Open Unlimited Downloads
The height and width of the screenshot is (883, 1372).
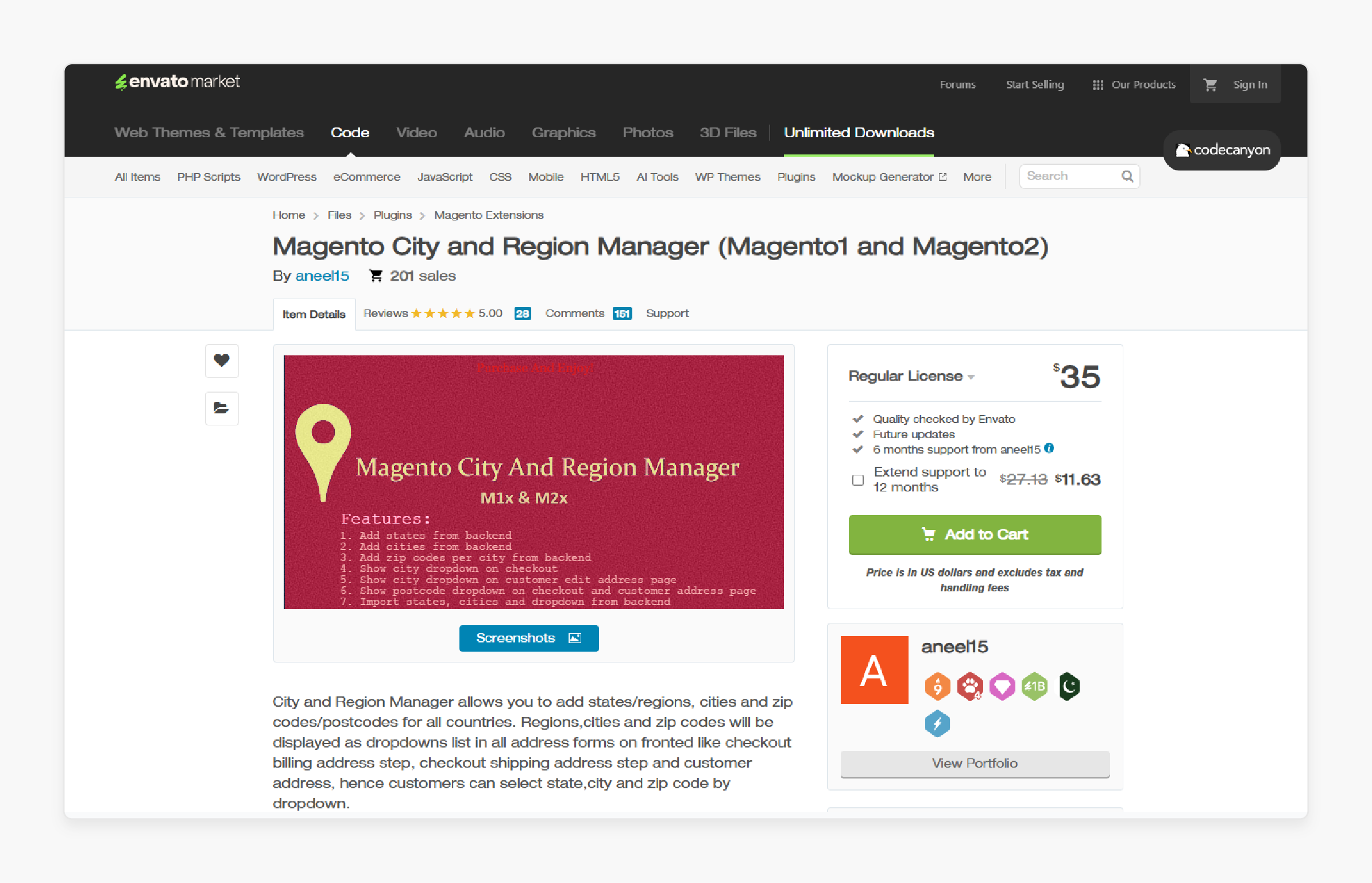click(859, 133)
